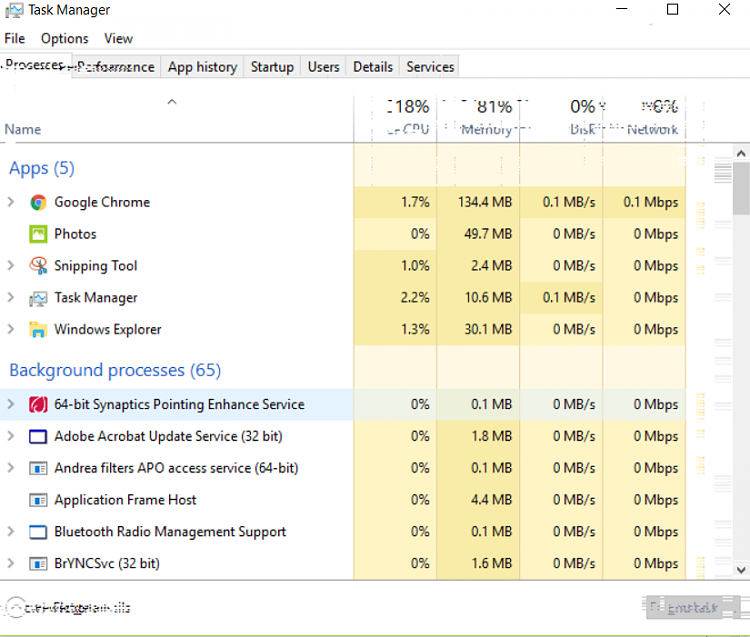Click the scrollbar up arrow

click(x=741, y=154)
